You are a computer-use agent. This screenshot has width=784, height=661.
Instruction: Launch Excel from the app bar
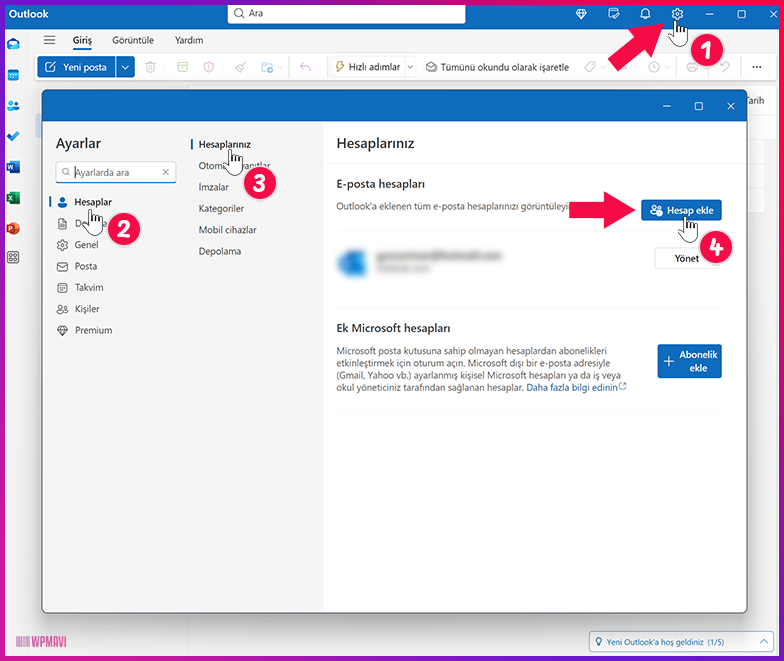[x=14, y=198]
